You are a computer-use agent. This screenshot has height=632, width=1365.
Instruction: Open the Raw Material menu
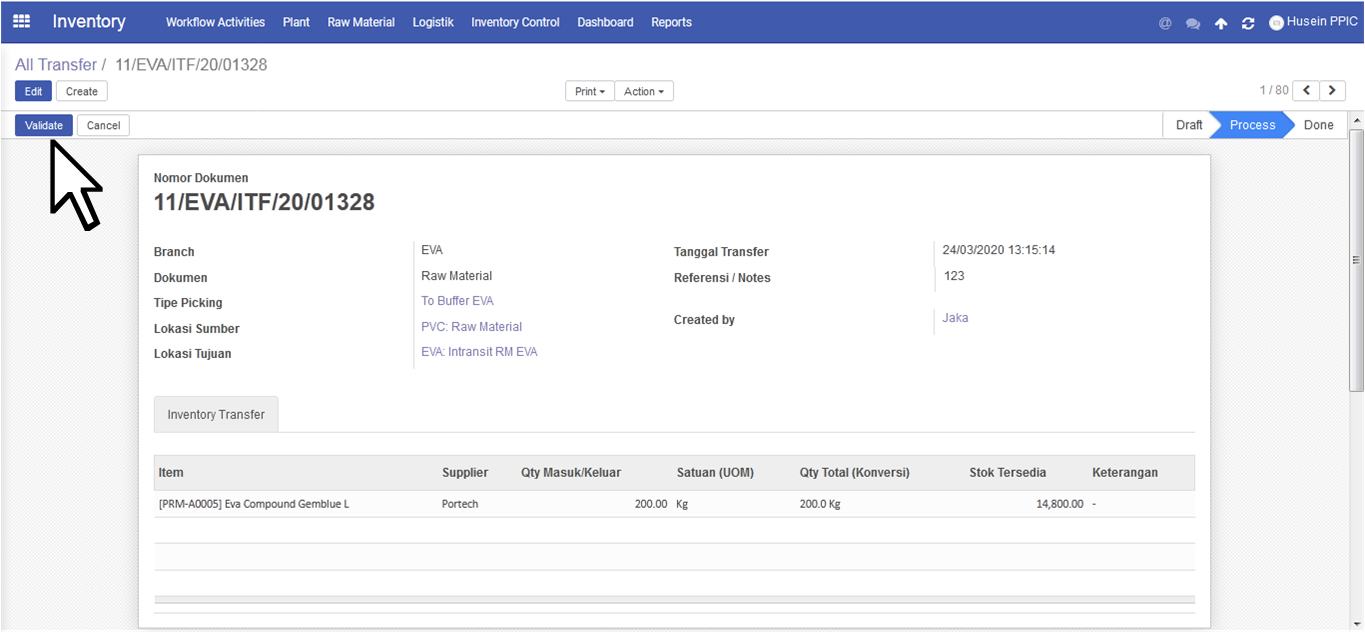[x=361, y=22]
